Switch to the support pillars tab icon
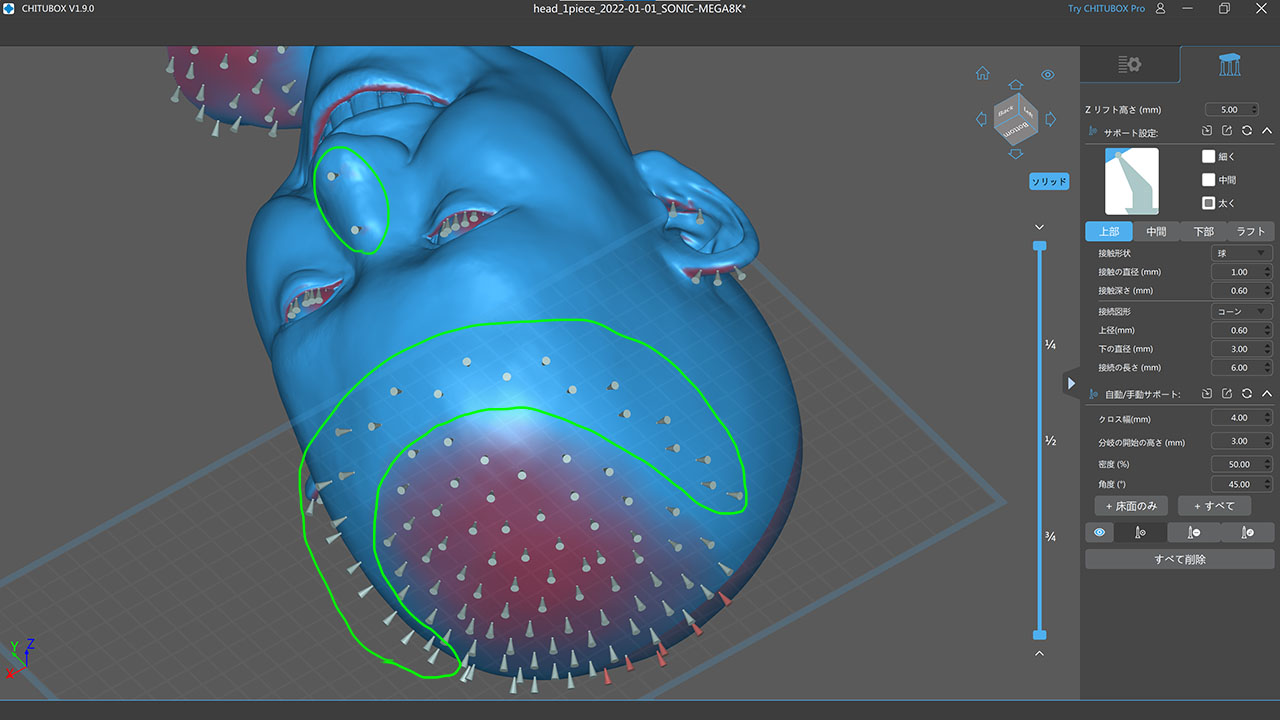Image resolution: width=1280 pixels, height=720 pixels. 1230,65
